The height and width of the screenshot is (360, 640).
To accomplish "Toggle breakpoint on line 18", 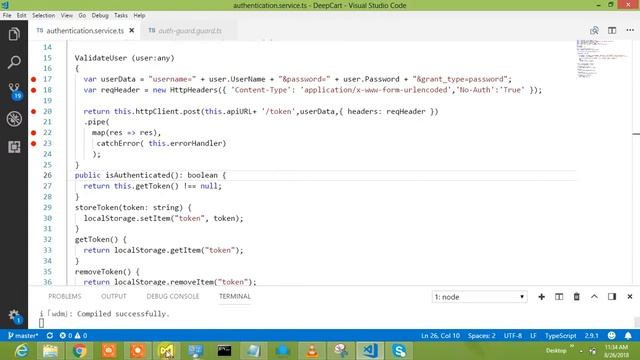I will 33,90.
